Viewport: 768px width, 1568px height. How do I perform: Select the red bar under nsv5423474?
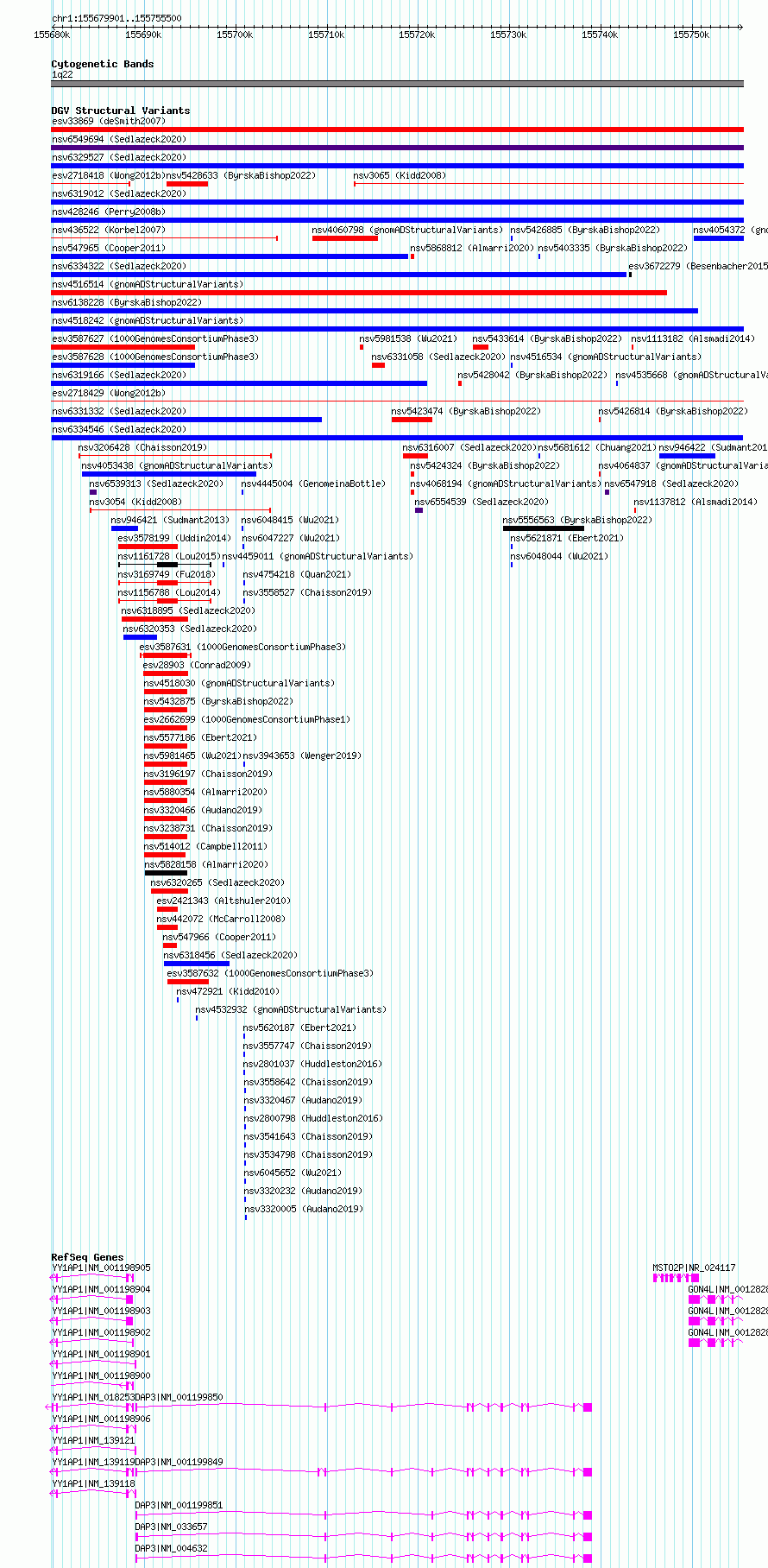point(412,420)
